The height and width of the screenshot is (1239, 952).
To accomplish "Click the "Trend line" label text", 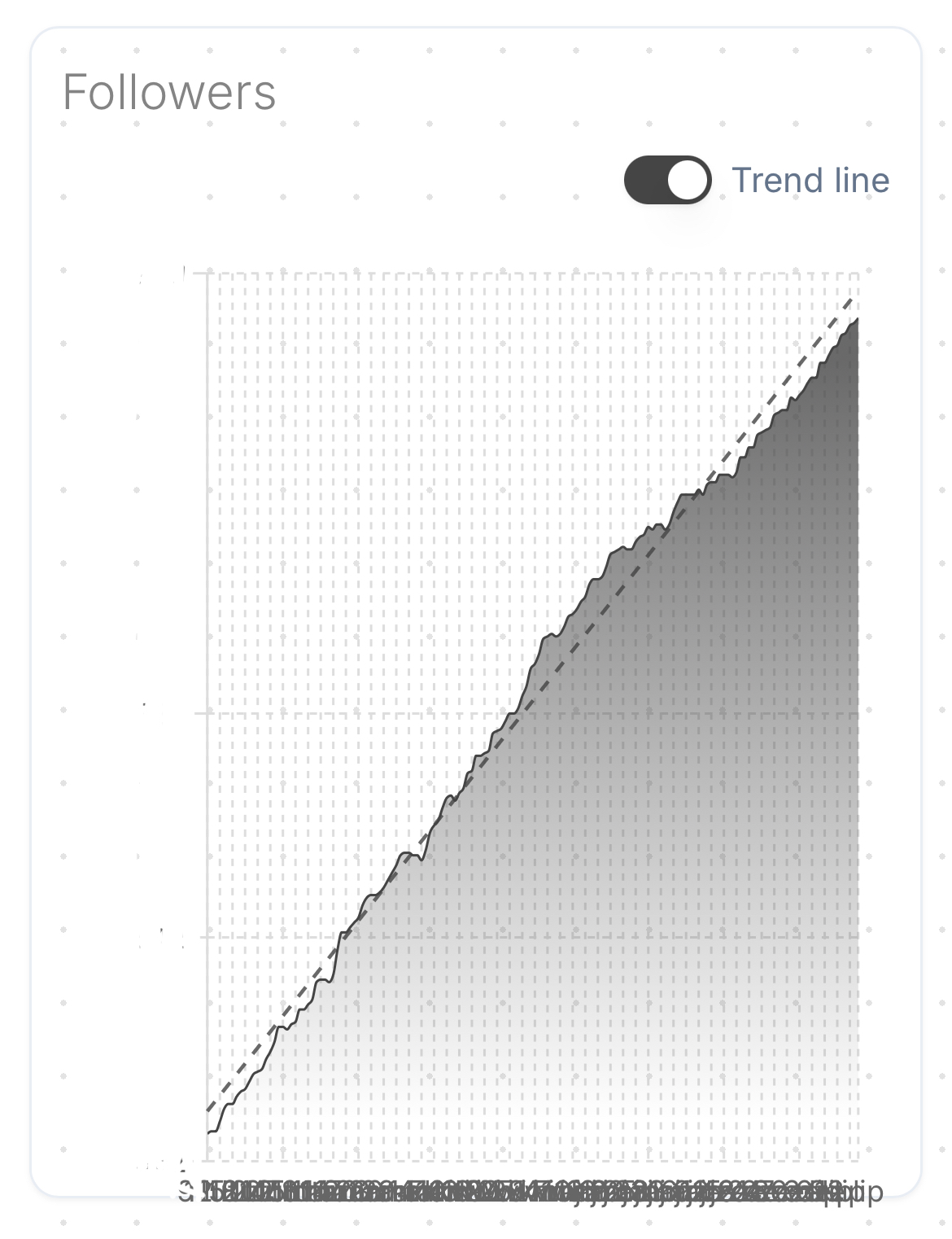I will 810,180.
